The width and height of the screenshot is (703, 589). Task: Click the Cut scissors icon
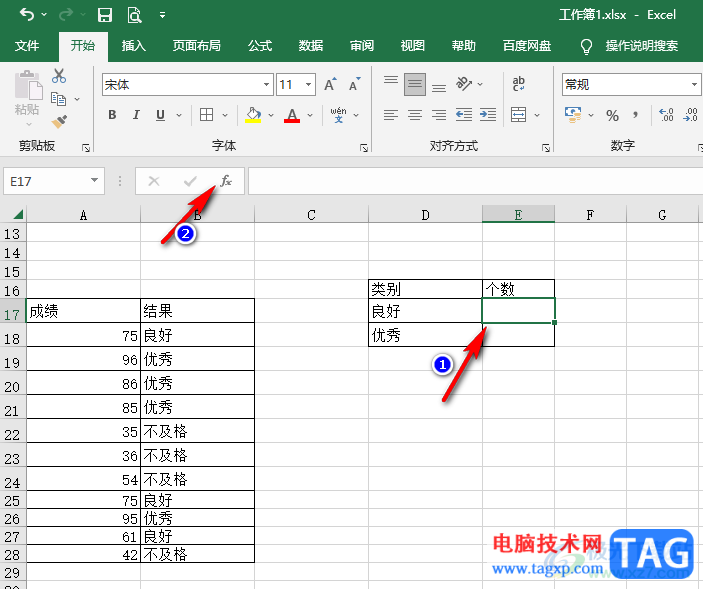[59, 76]
